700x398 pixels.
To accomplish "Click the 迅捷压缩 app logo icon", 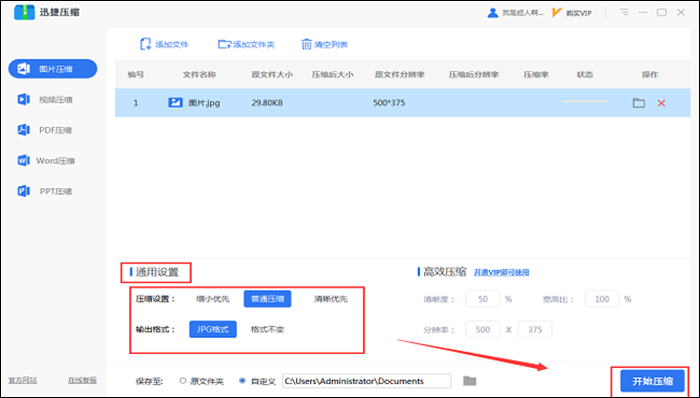I will (24, 12).
